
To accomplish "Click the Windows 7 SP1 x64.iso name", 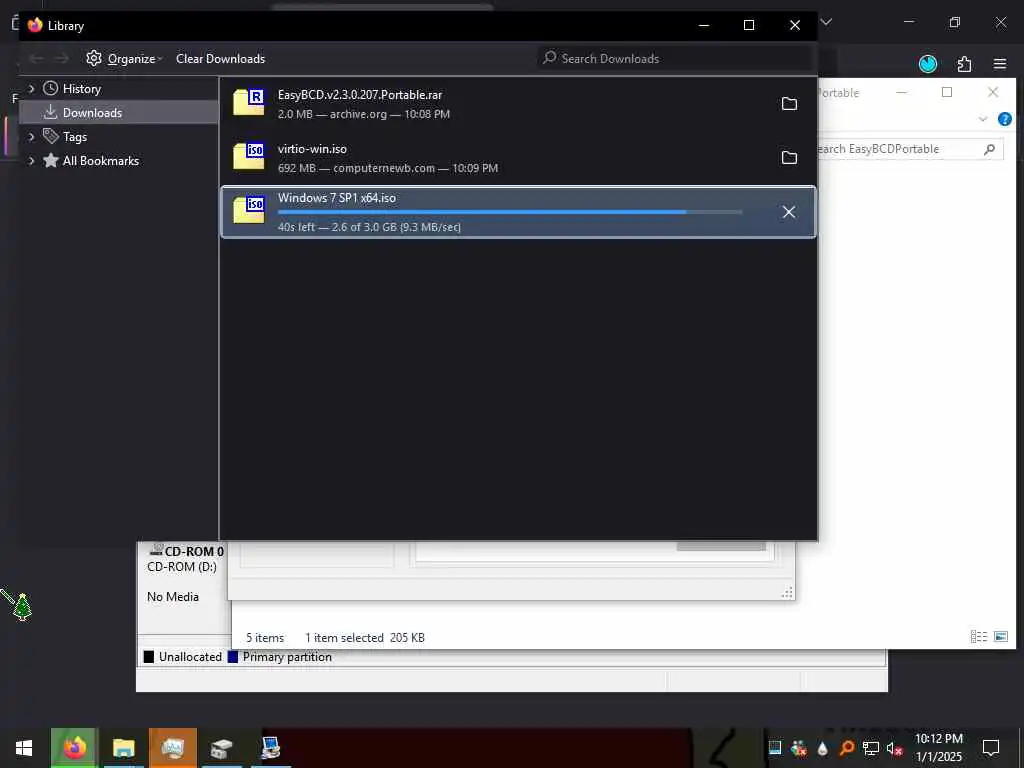I will click(337, 198).
